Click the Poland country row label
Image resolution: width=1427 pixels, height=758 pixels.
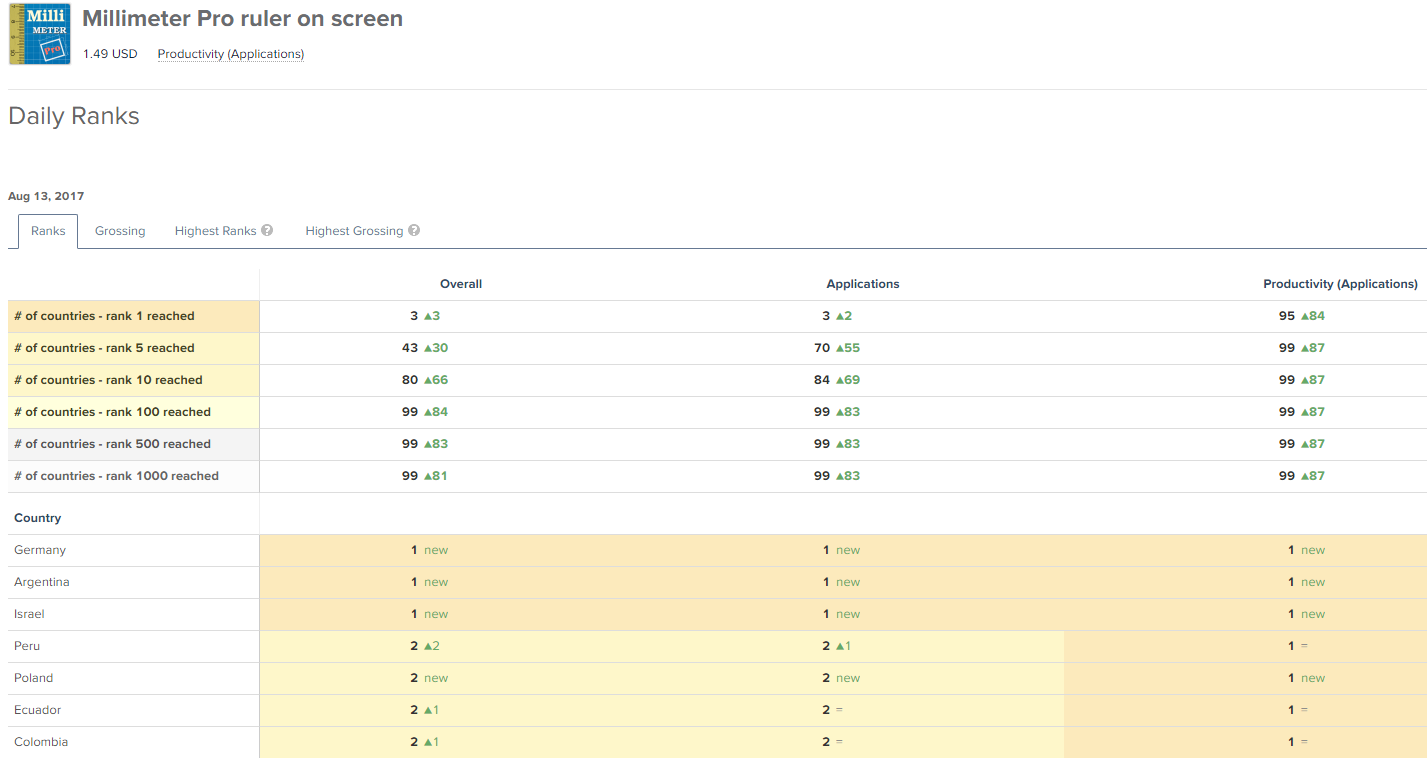[x=33, y=678]
